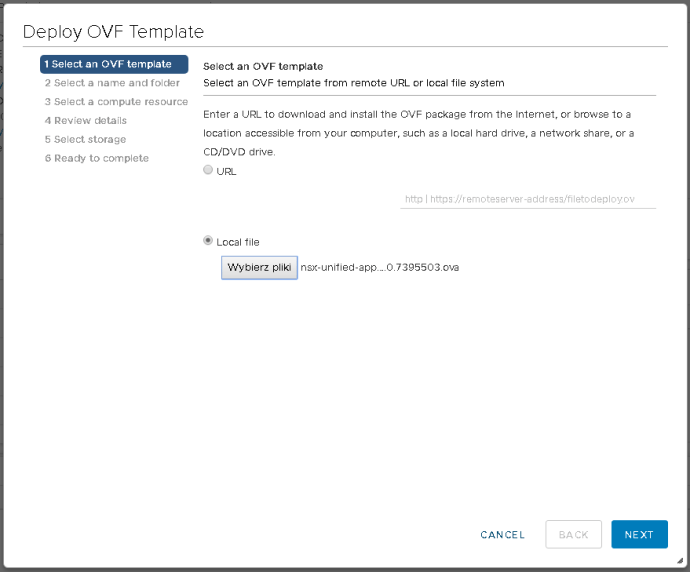This screenshot has height=572, width=690.
Task: Switch to step 5 Select storage
Action: 85,140
